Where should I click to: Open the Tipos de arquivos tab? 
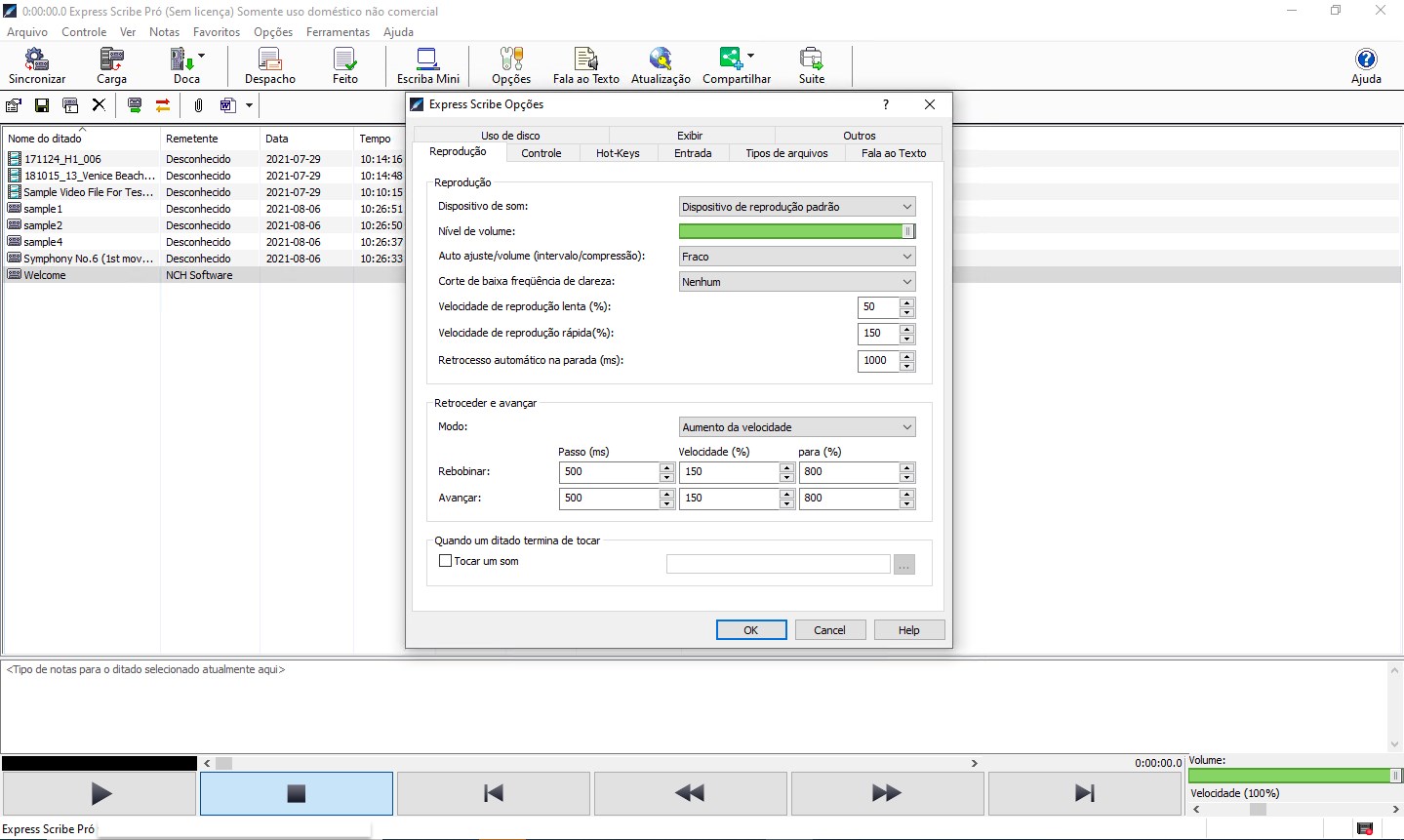click(x=786, y=153)
